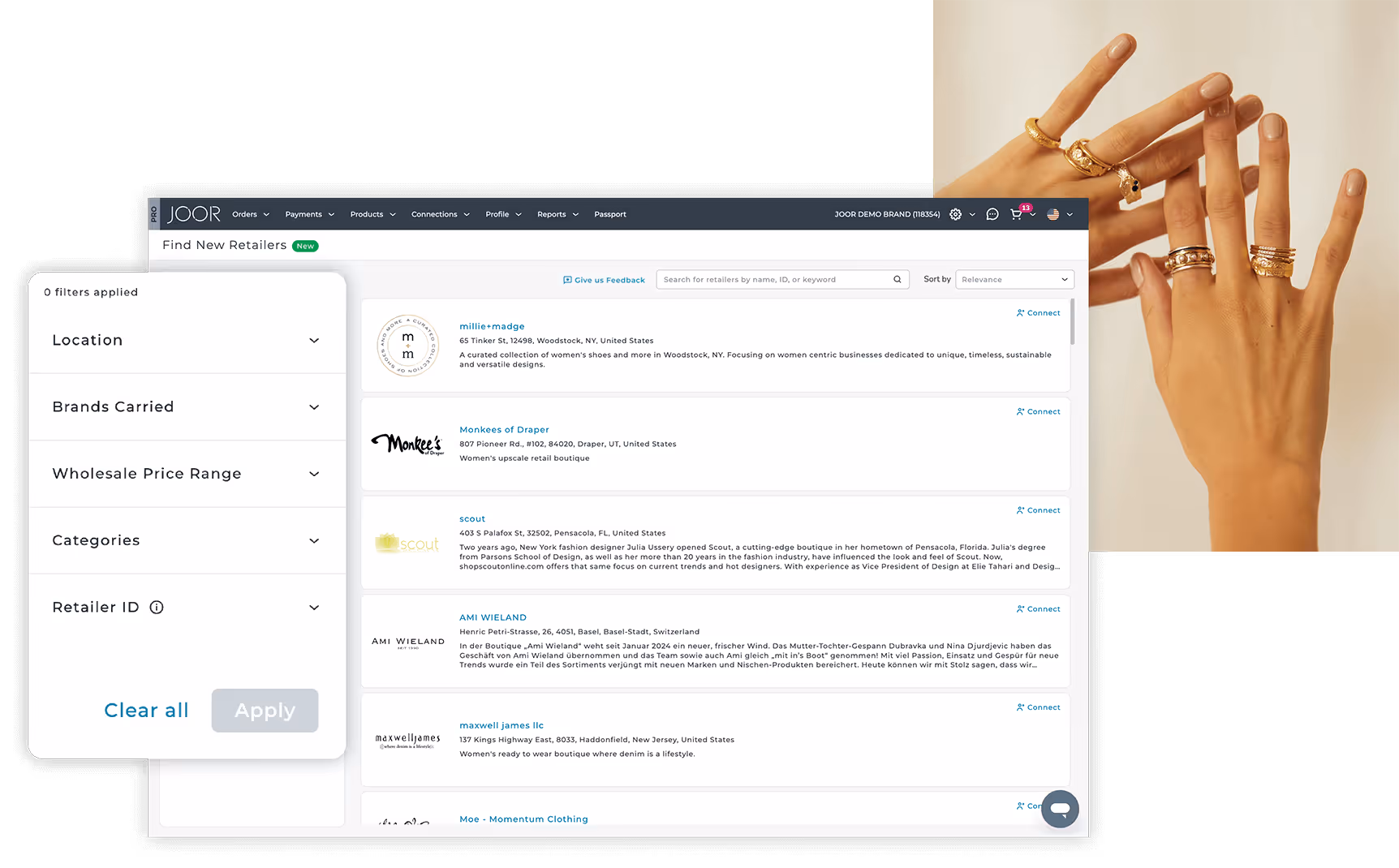Screen dimensions: 1399x868
Task: Open the language dropdown chevron
Action: pos(1070,215)
